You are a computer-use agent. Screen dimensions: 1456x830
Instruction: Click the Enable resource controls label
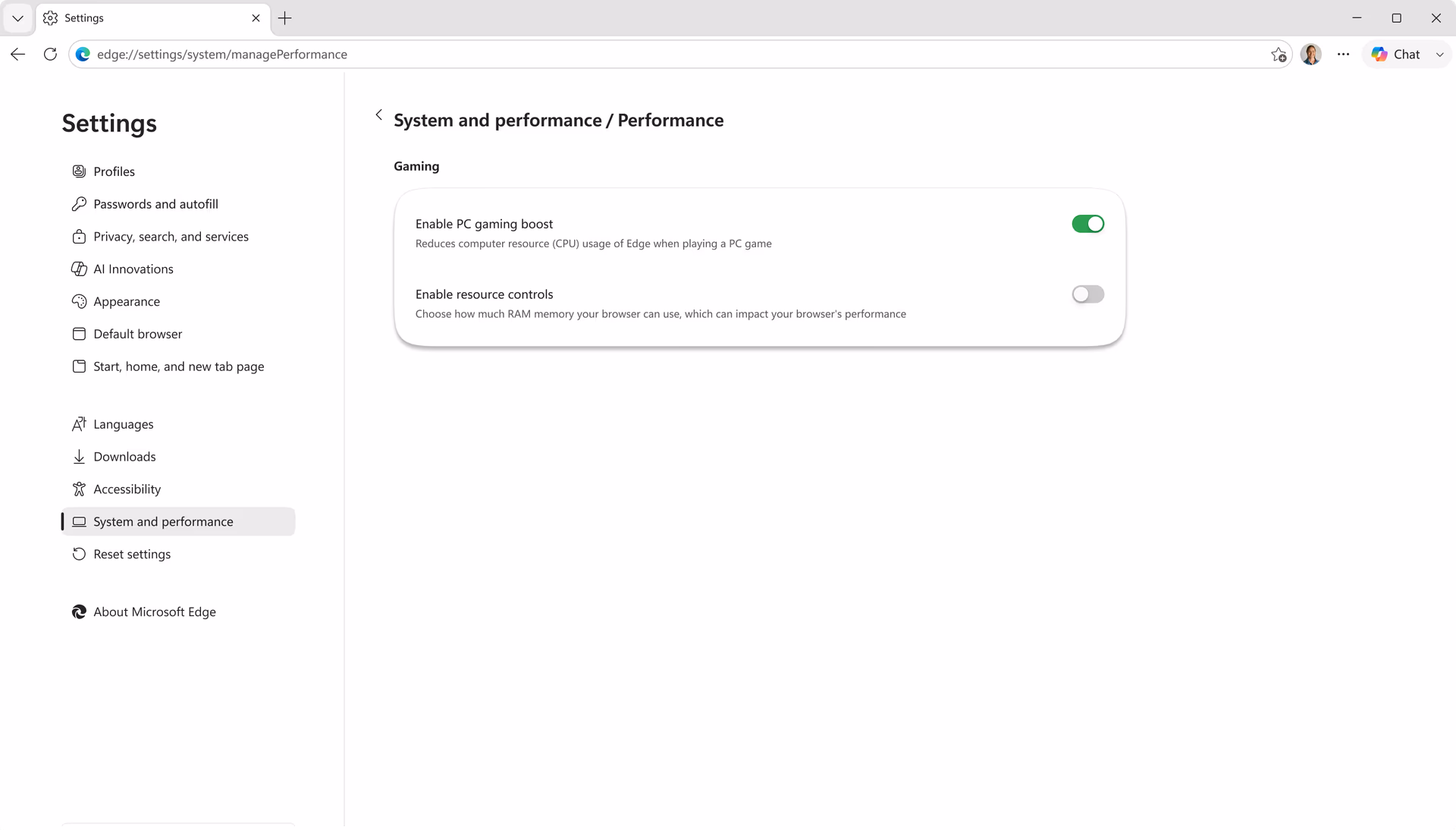click(484, 294)
